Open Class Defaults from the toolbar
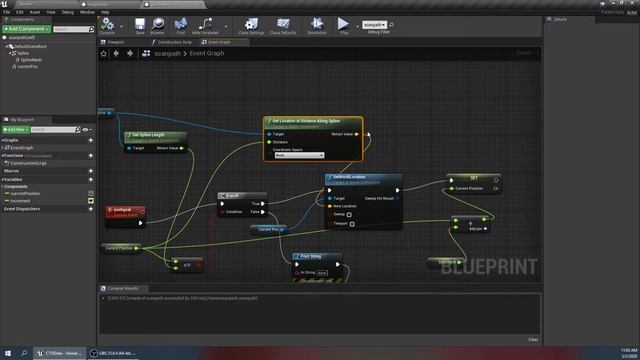640x360 pixels. [283, 24]
